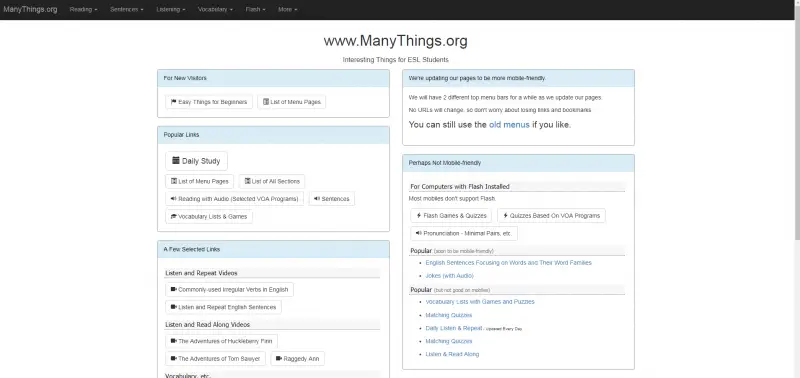800x378 pixels.
Task: Open Reading with Audio (Selected VOA Programs)
Action: point(235,199)
